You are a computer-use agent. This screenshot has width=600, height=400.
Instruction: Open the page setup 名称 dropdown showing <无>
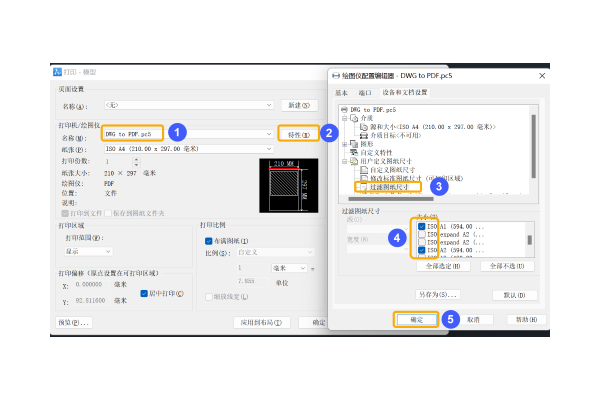[x=189, y=105]
